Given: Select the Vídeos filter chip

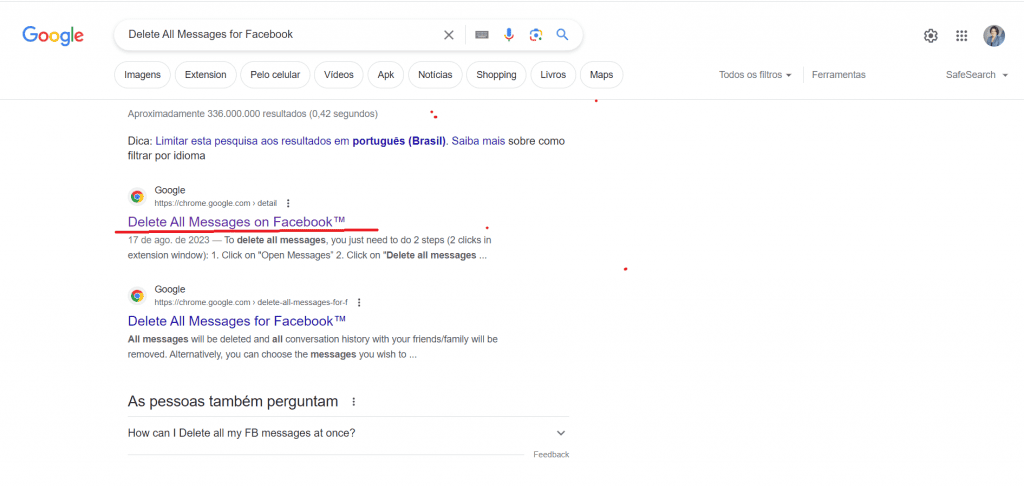Looking at the screenshot, I should [338, 75].
